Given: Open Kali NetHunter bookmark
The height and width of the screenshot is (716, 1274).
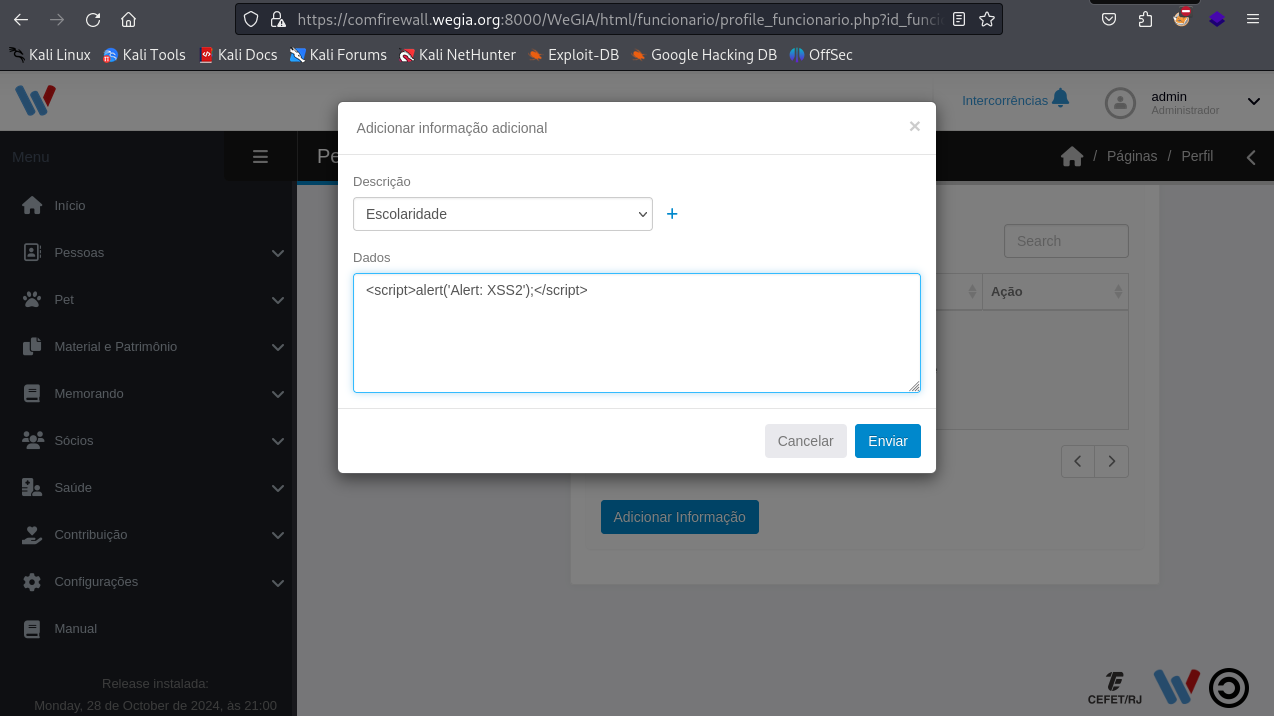Looking at the screenshot, I should coord(457,55).
